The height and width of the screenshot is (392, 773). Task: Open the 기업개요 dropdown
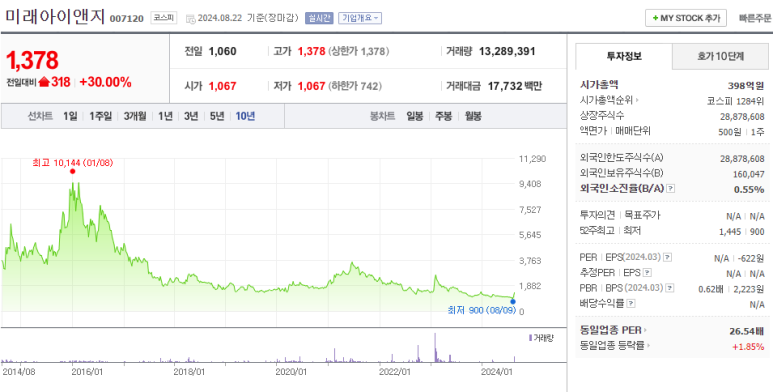(x=360, y=18)
